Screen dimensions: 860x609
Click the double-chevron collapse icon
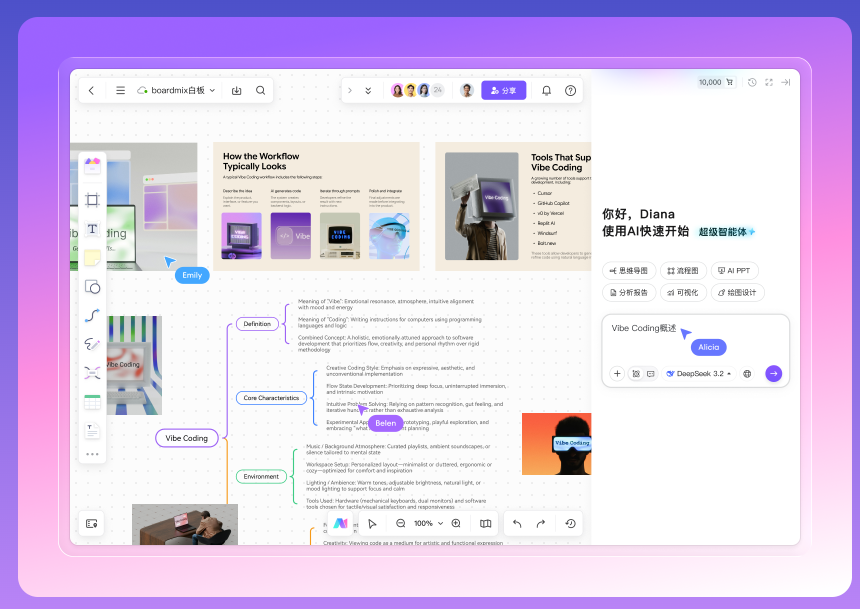click(368, 91)
